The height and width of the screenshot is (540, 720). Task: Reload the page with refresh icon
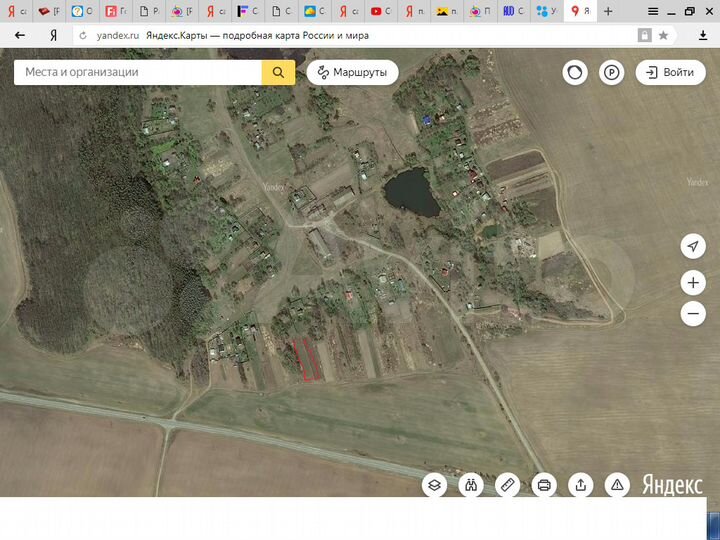pyautogui.click(x=83, y=35)
